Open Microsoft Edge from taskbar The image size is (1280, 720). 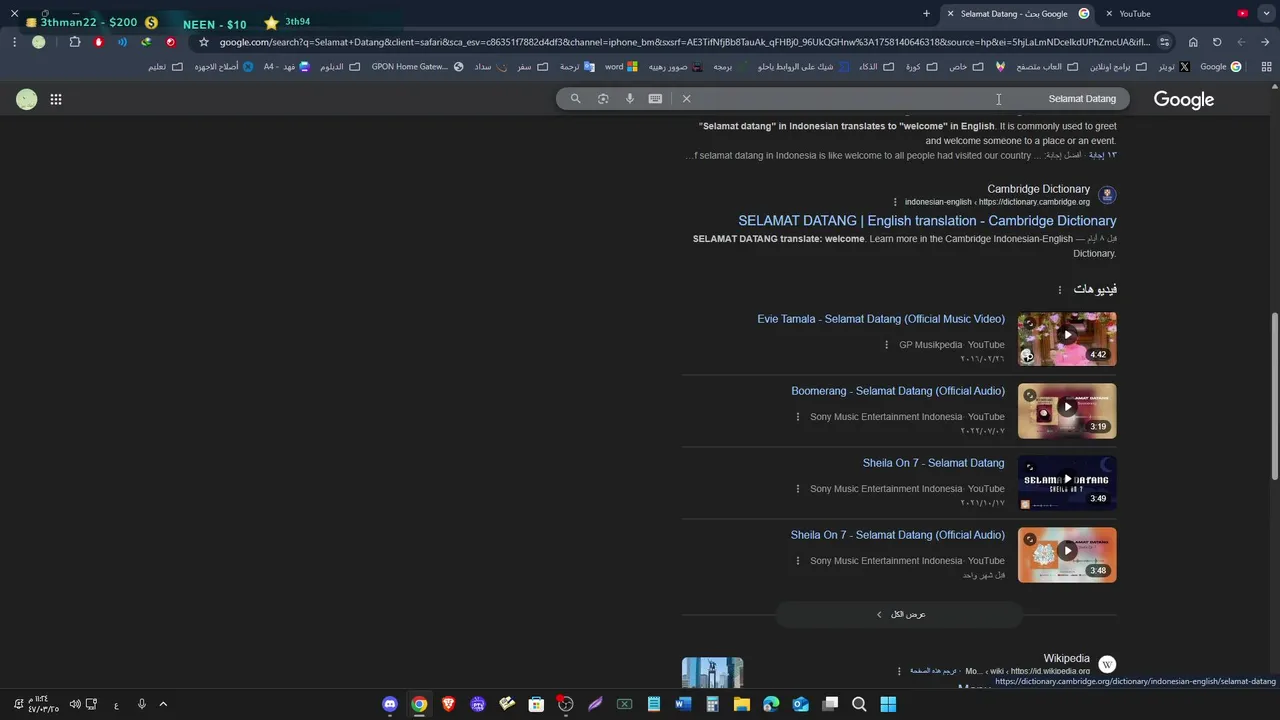tap(771, 704)
